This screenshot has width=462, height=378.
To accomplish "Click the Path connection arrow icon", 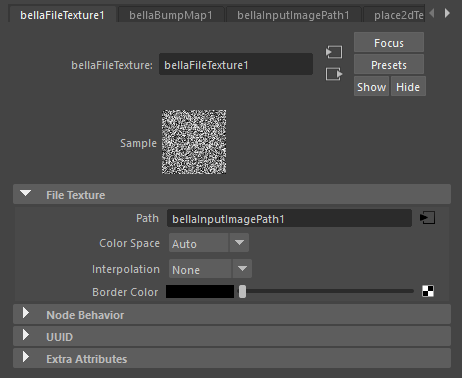I will (x=427, y=218).
